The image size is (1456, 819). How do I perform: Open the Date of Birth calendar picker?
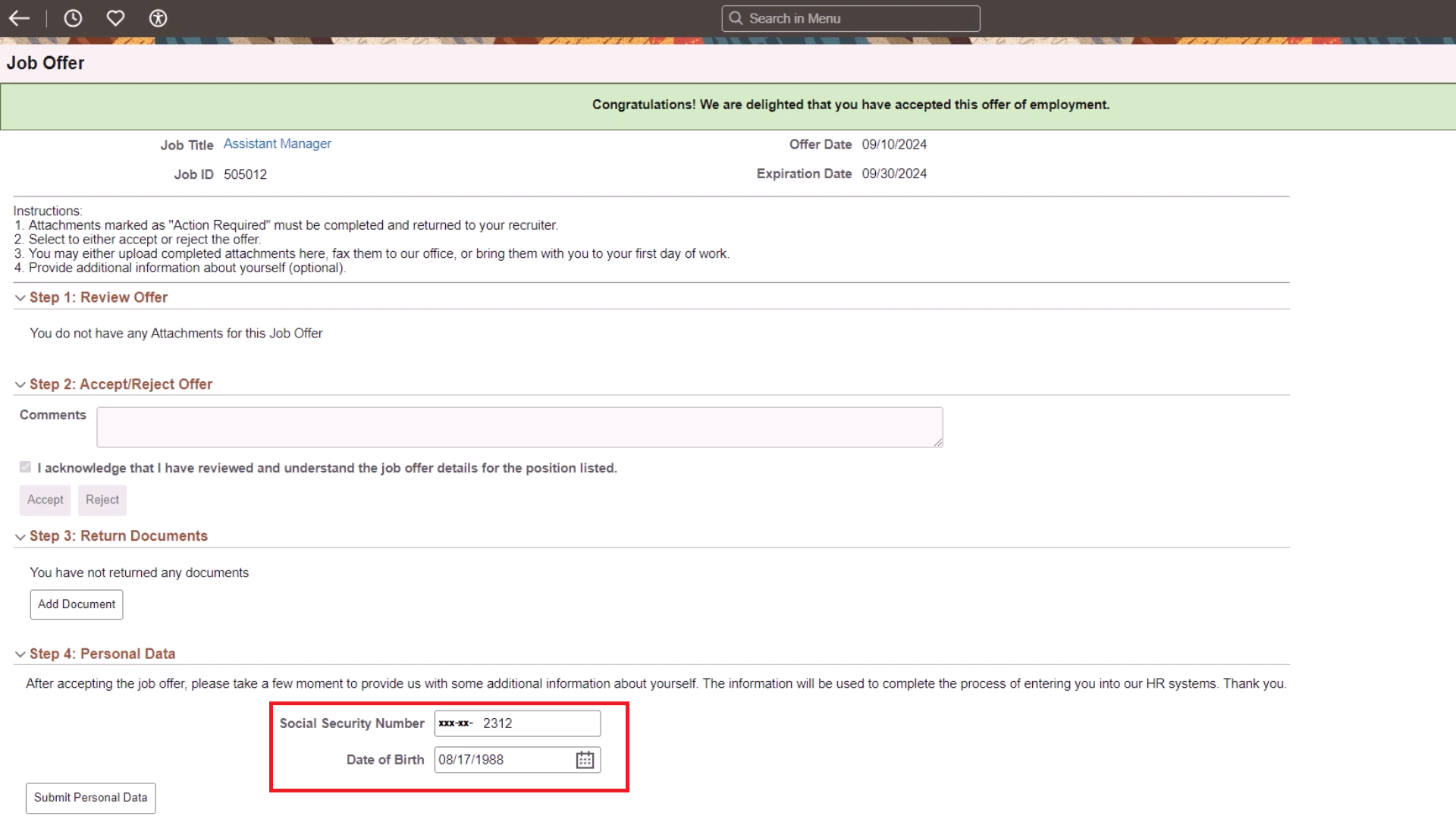tap(583, 759)
